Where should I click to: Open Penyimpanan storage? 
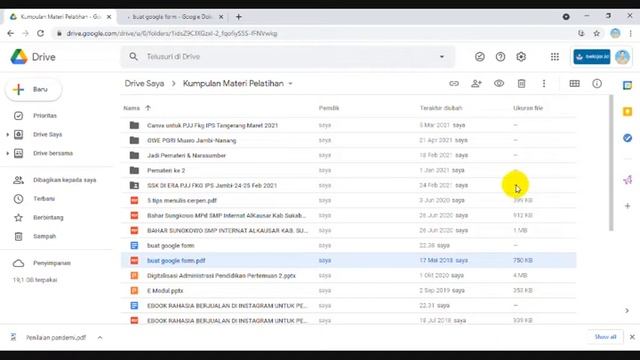pyautogui.click(x=52, y=263)
